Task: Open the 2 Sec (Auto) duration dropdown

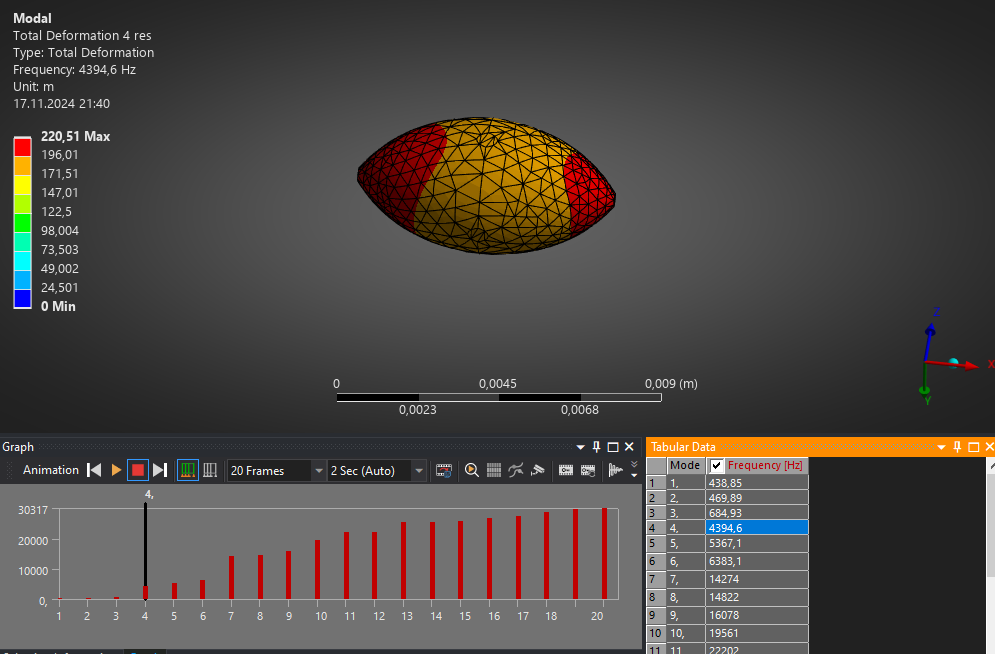Action: pyautogui.click(x=418, y=471)
